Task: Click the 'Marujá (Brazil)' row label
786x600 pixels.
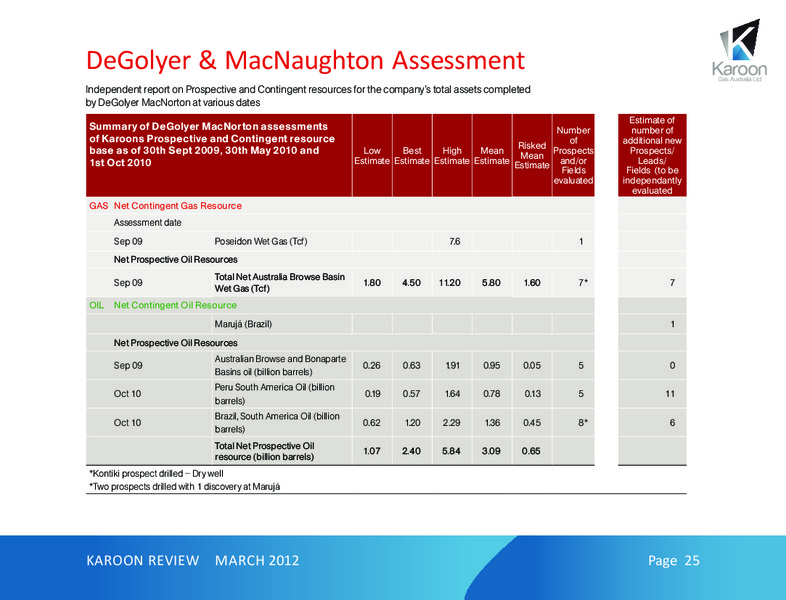Action: [x=243, y=324]
